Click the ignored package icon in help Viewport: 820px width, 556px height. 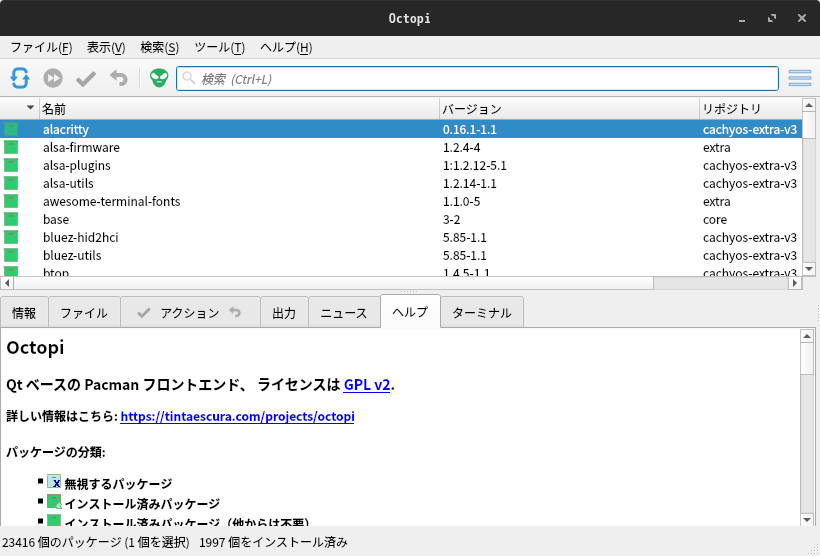(x=54, y=482)
